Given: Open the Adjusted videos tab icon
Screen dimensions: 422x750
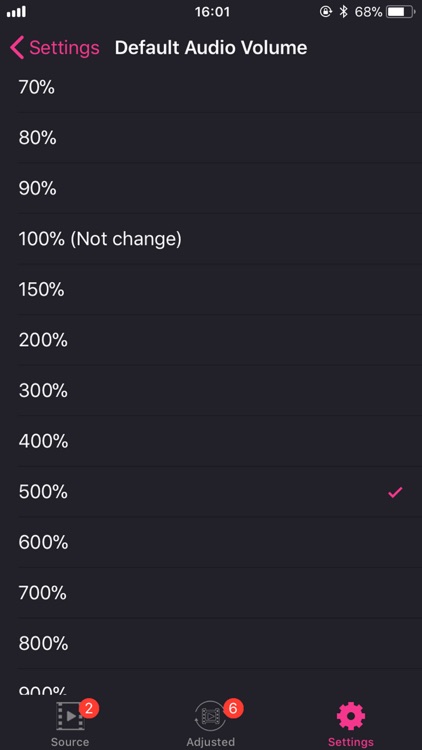Looking at the screenshot, I should coord(210,716).
